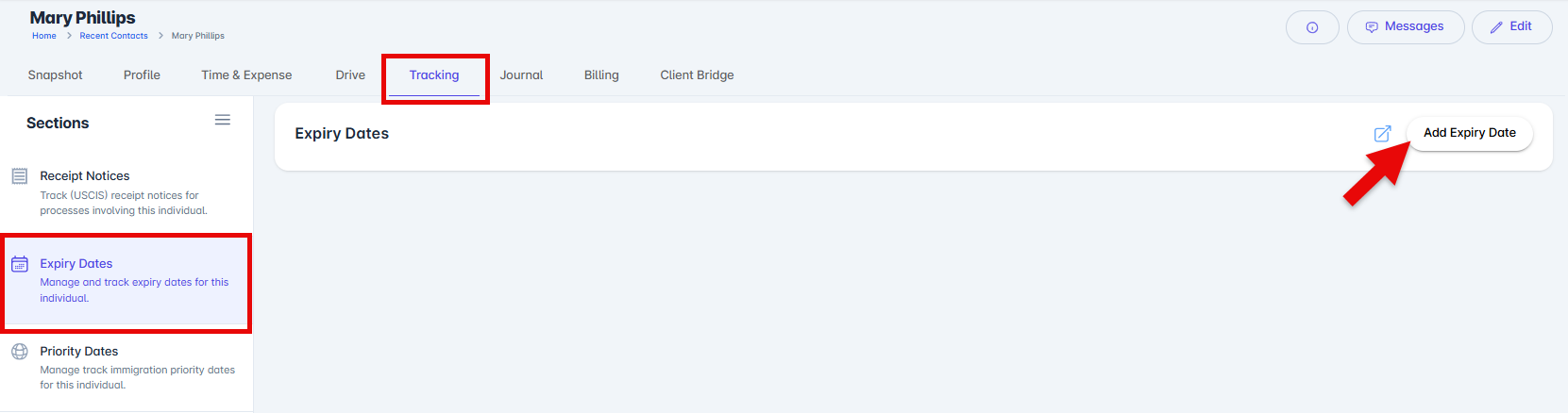1568x413 pixels.
Task: Select the Priority Dates section
Action: 79,352
